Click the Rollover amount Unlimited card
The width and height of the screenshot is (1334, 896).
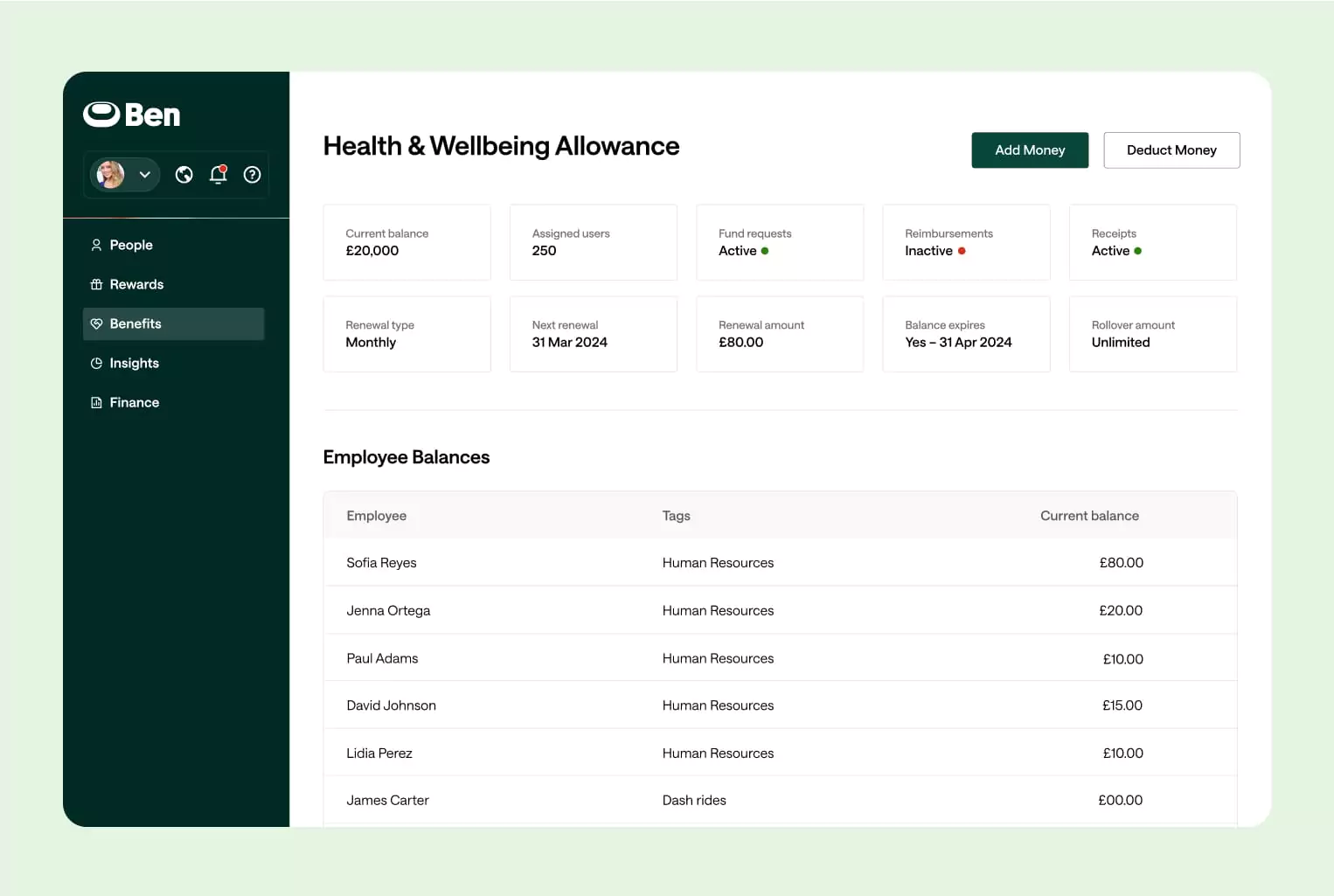pos(1153,334)
